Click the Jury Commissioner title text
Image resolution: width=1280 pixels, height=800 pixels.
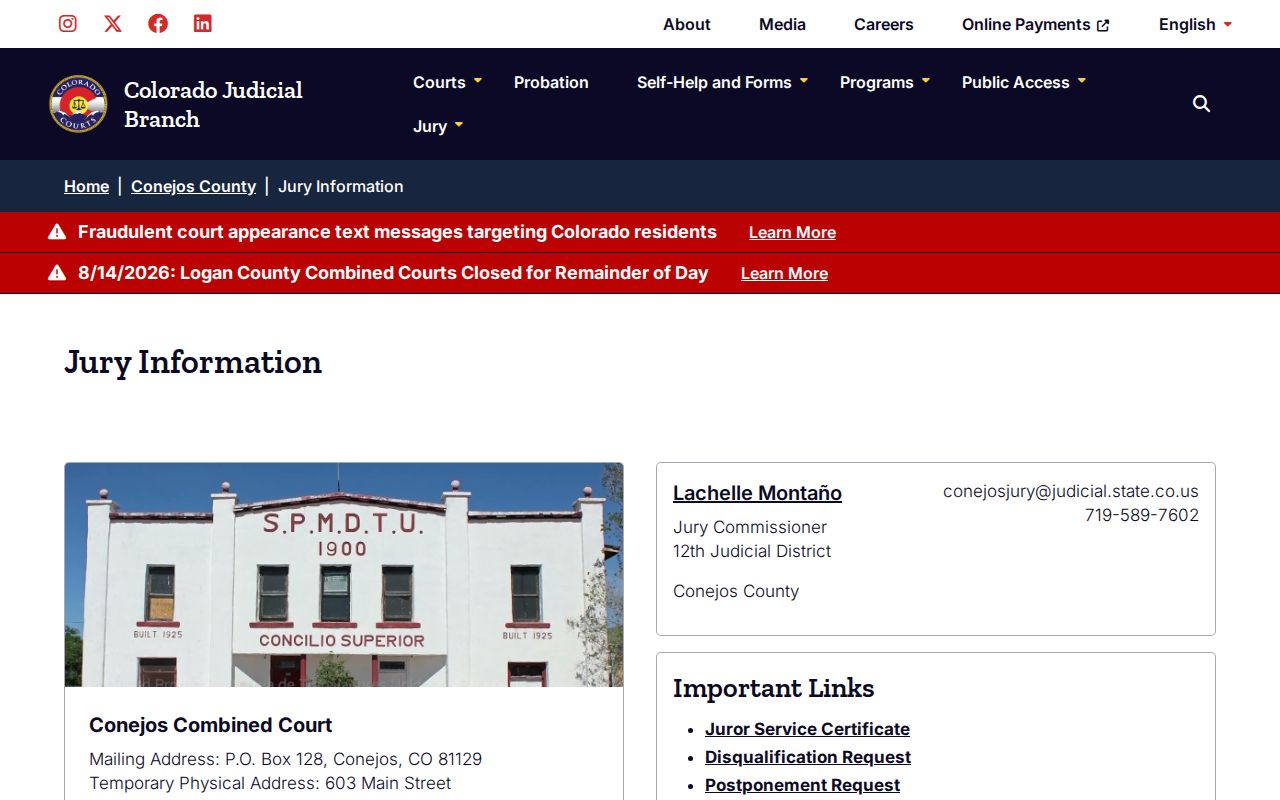click(x=750, y=527)
